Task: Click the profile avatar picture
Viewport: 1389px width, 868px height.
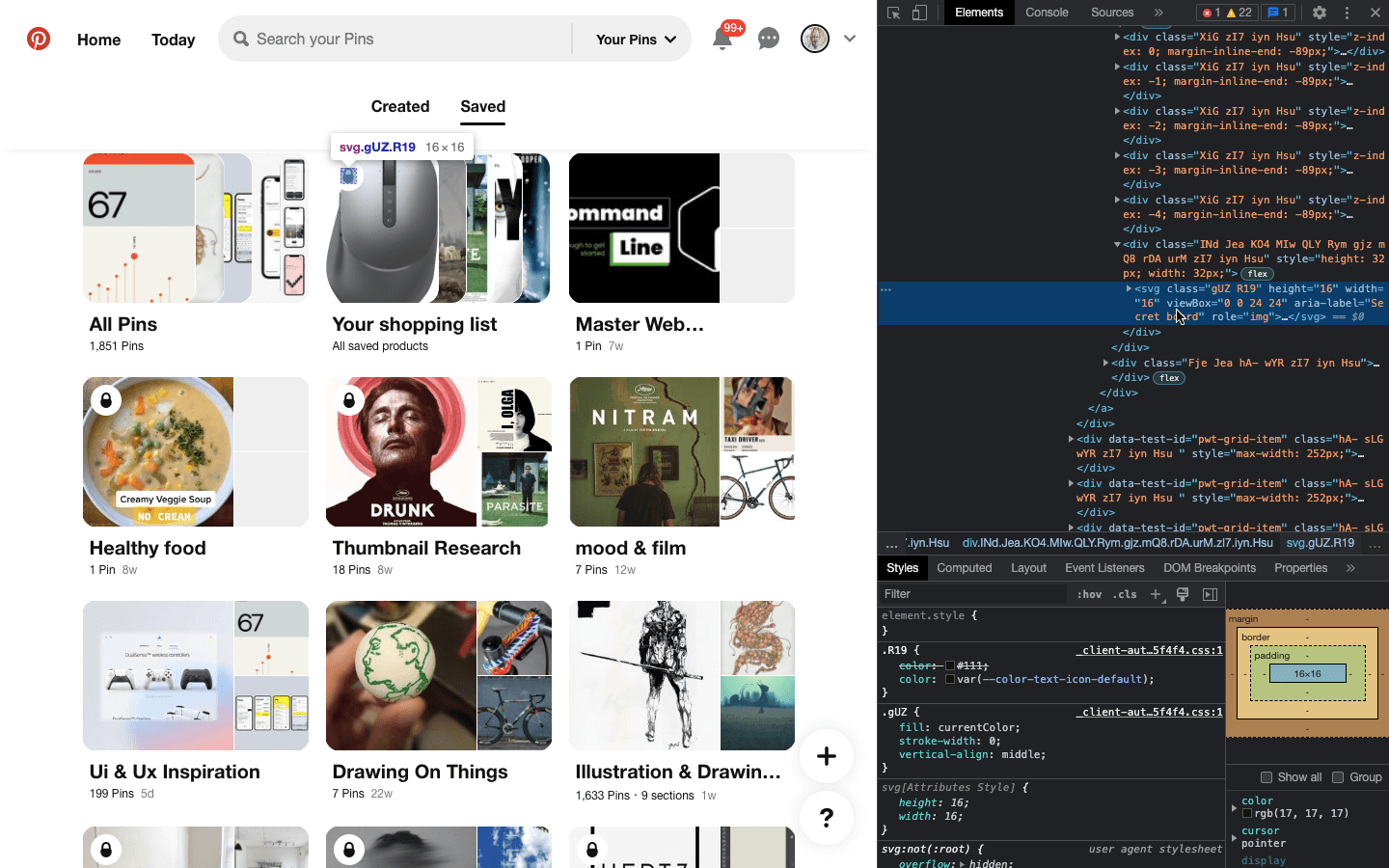Action: pyautogui.click(x=815, y=39)
